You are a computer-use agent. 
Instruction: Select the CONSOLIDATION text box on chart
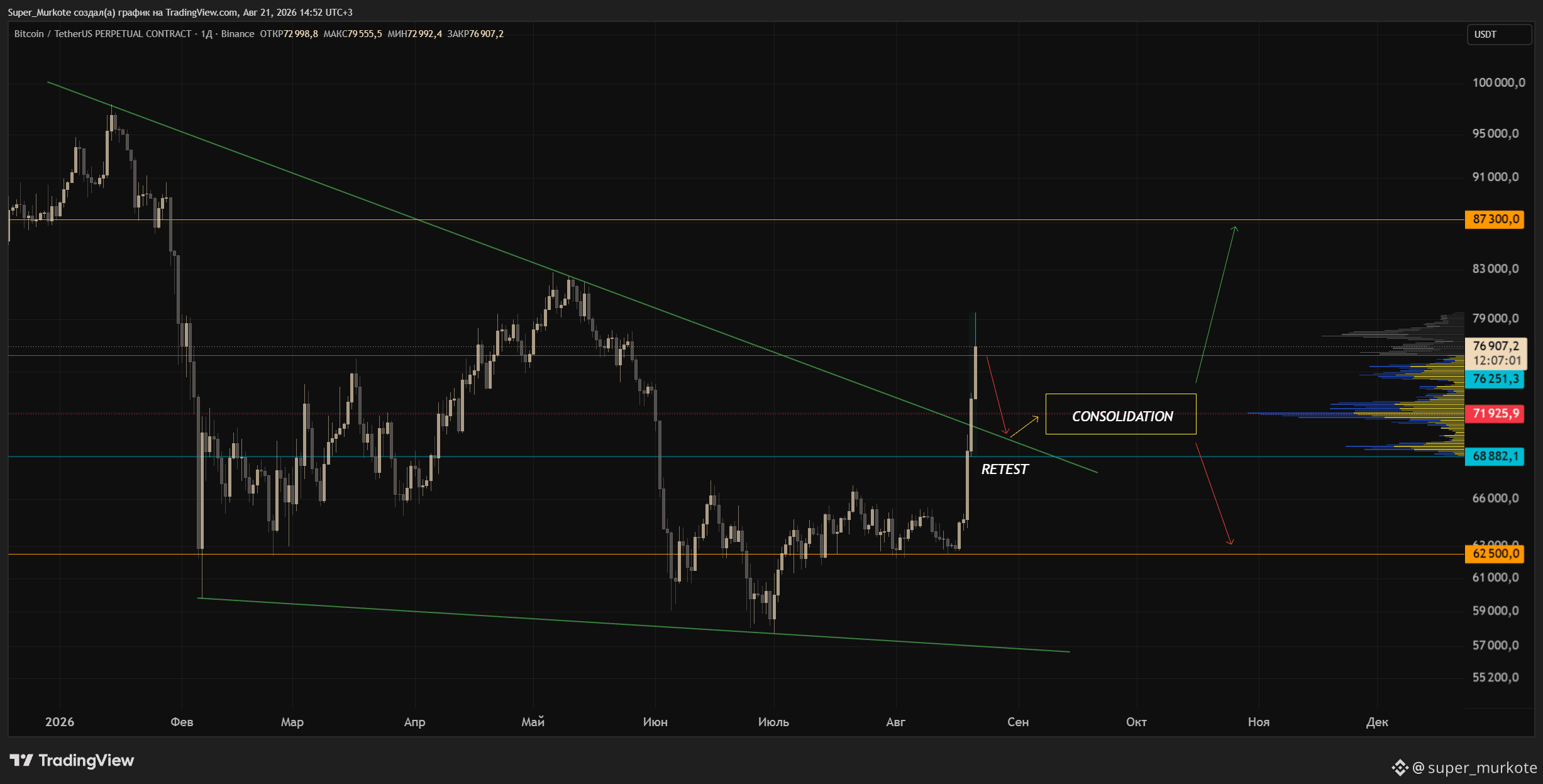1121,414
